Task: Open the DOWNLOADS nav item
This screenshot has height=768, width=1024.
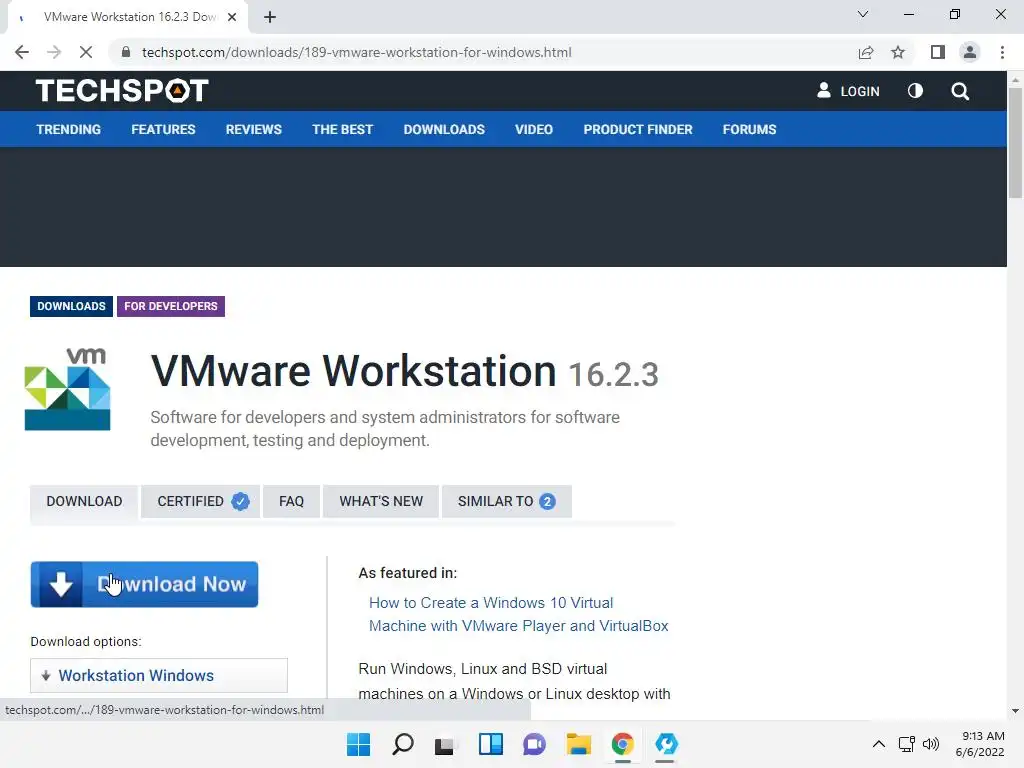Action: point(444,129)
